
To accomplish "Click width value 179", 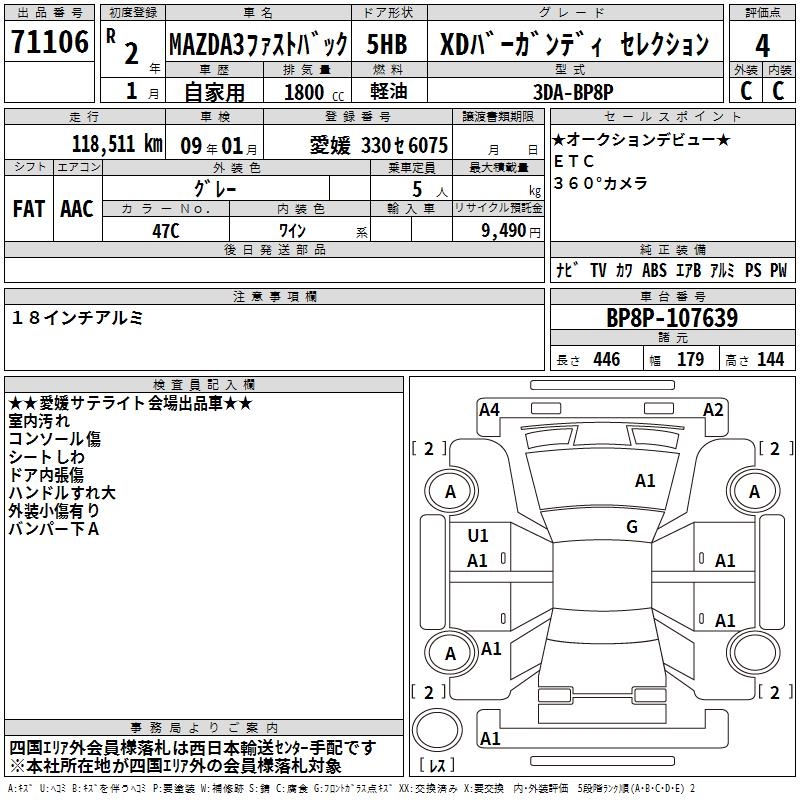I will click(x=690, y=360).
